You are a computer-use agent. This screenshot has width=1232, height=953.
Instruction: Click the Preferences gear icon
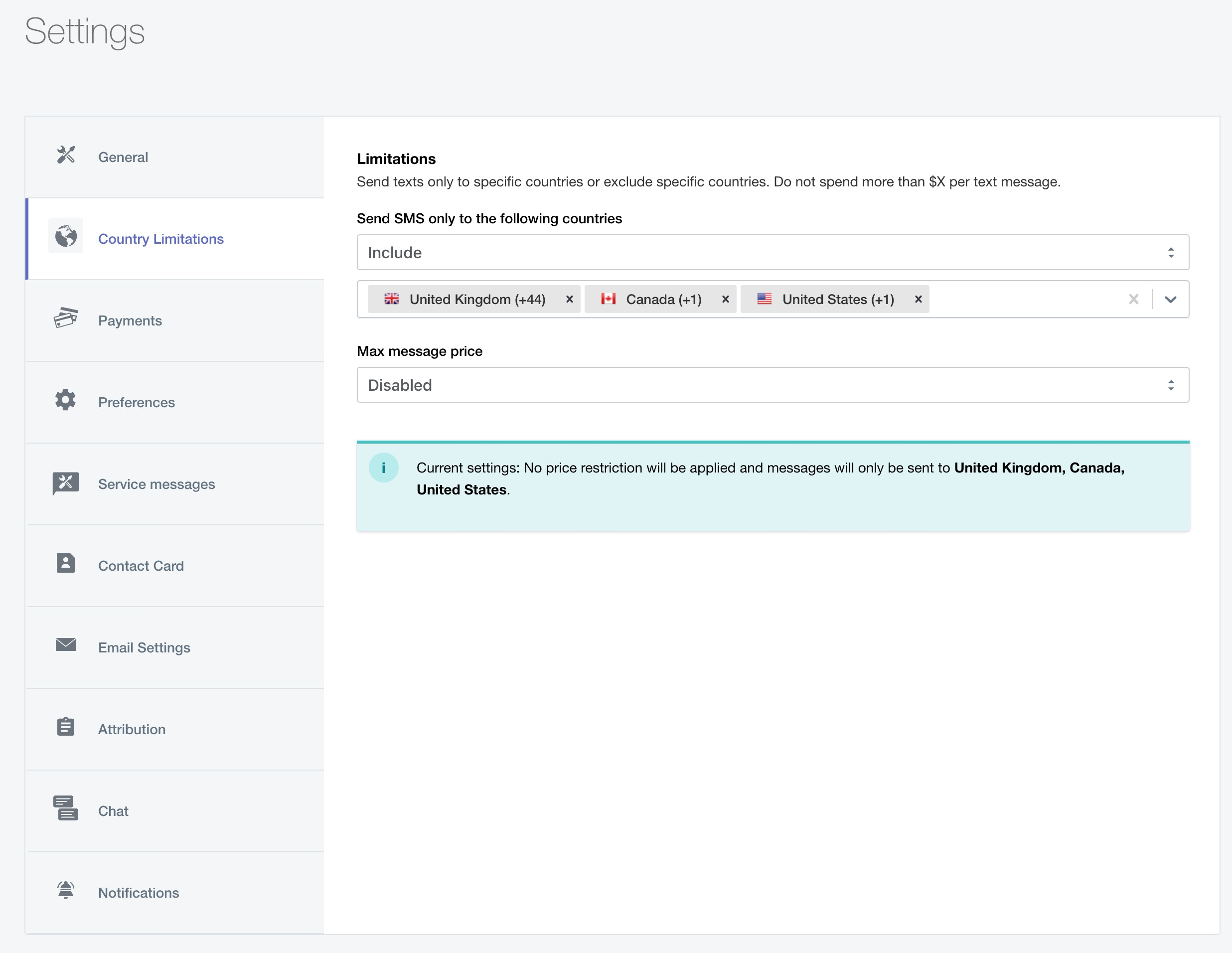(65, 400)
